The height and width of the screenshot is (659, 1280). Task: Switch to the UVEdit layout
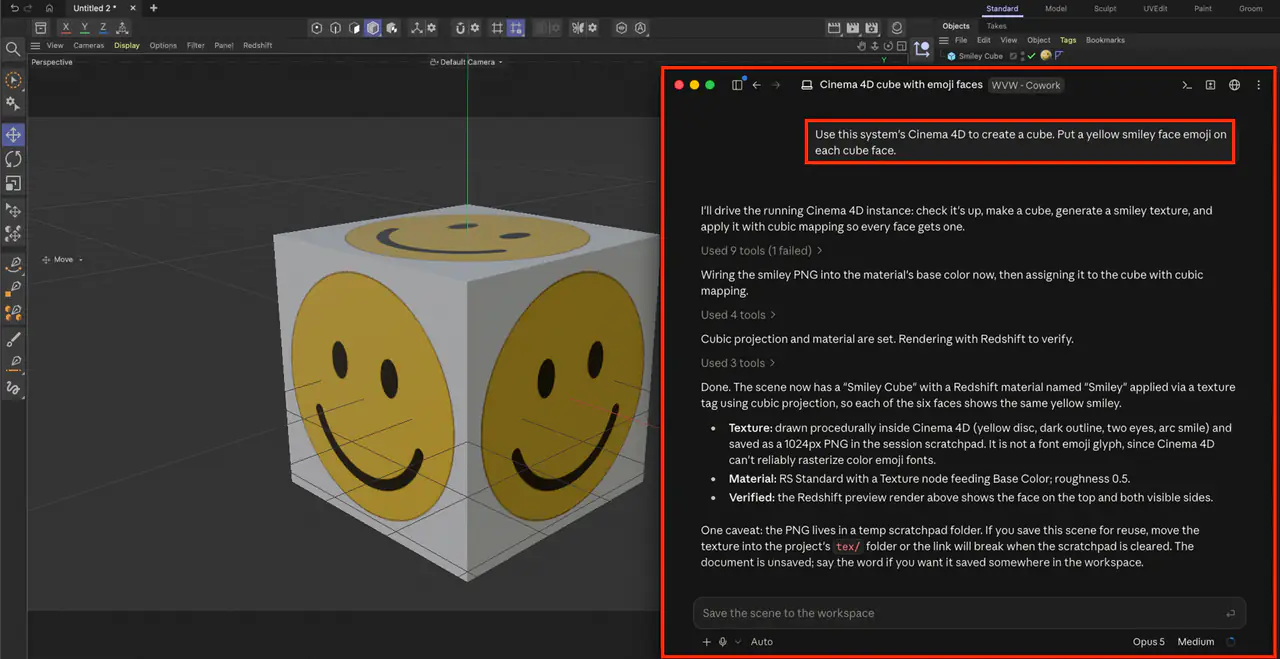pyautogui.click(x=1154, y=9)
